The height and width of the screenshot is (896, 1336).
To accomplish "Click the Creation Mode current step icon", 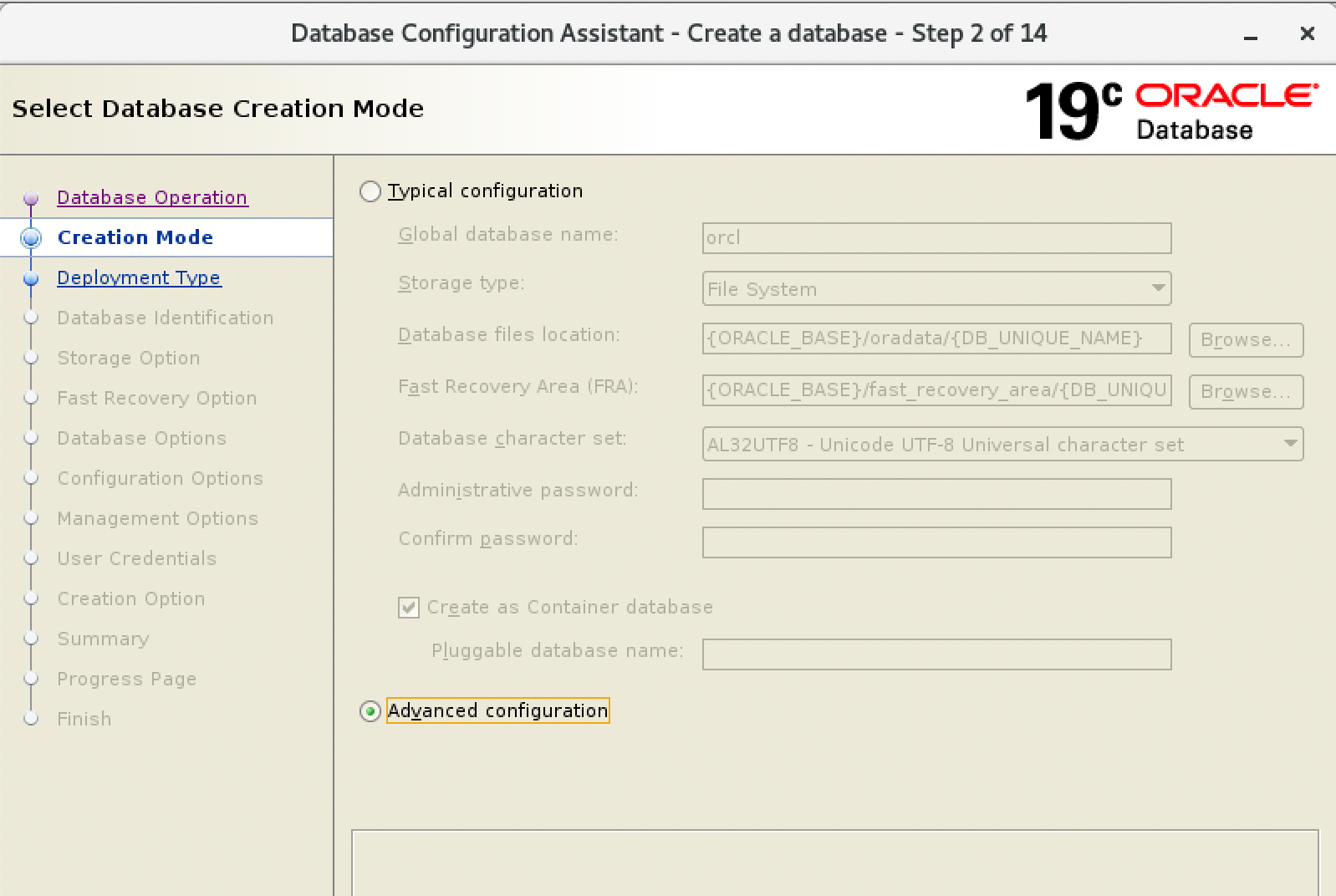I will tap(31, 238).
